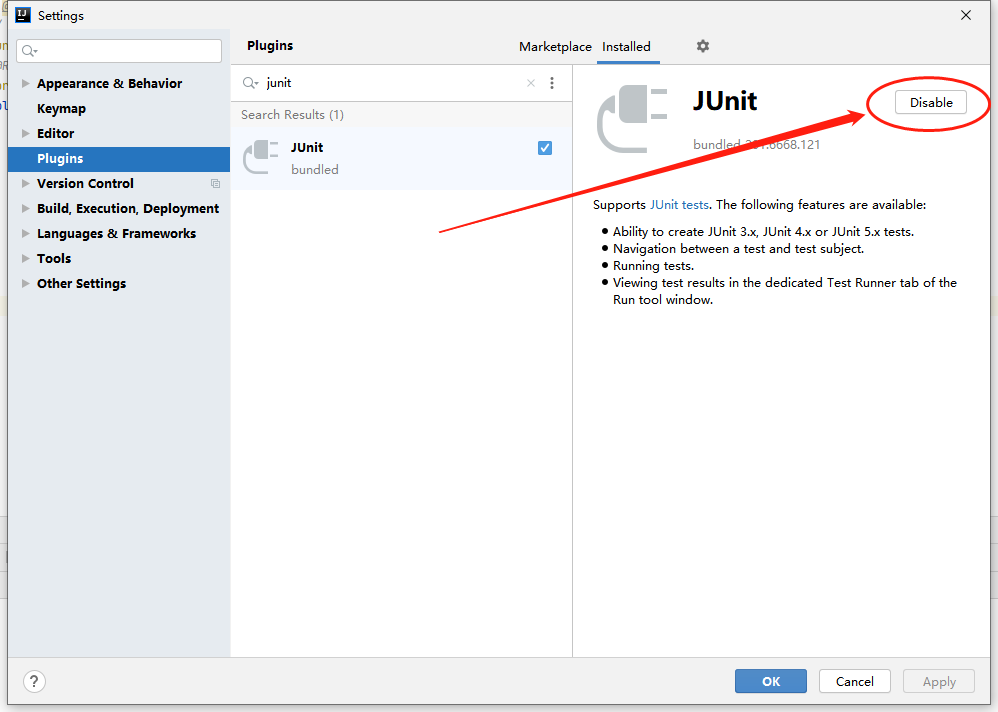Cancel the Settings dialog
Screen dimensions: 998x712
pos(854,681)
